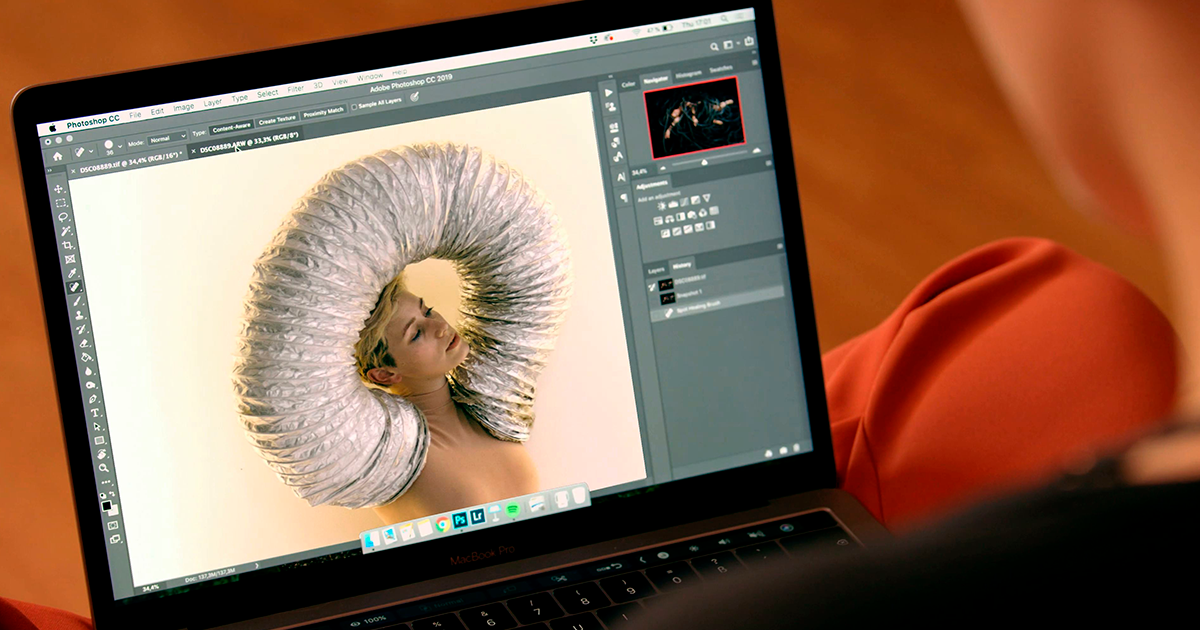Select the Clone Stamp tool
This screenshot has height=630, width=1200.
click(x=79, y=315)
